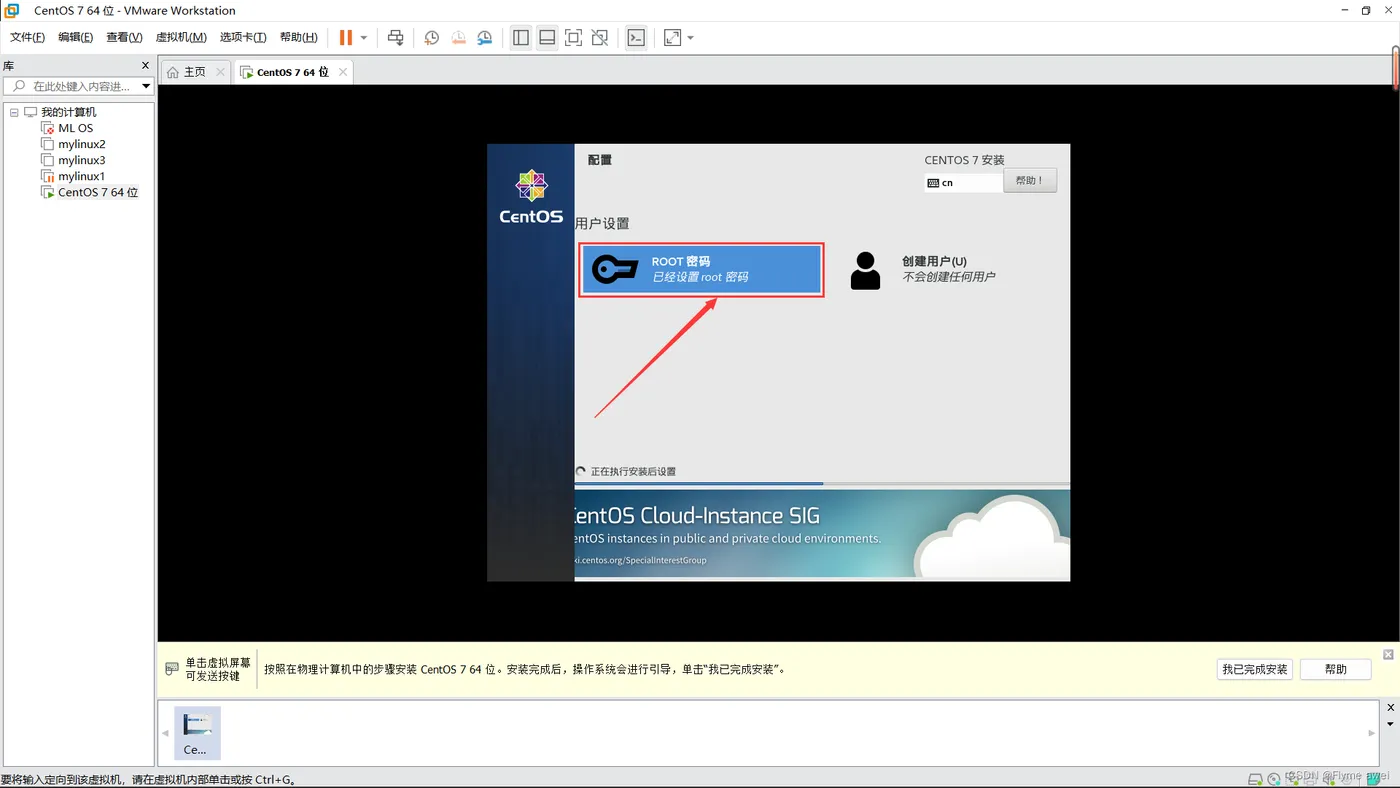
Task: Open the 帮助(H) menu
Action: [x=298, y=37]
